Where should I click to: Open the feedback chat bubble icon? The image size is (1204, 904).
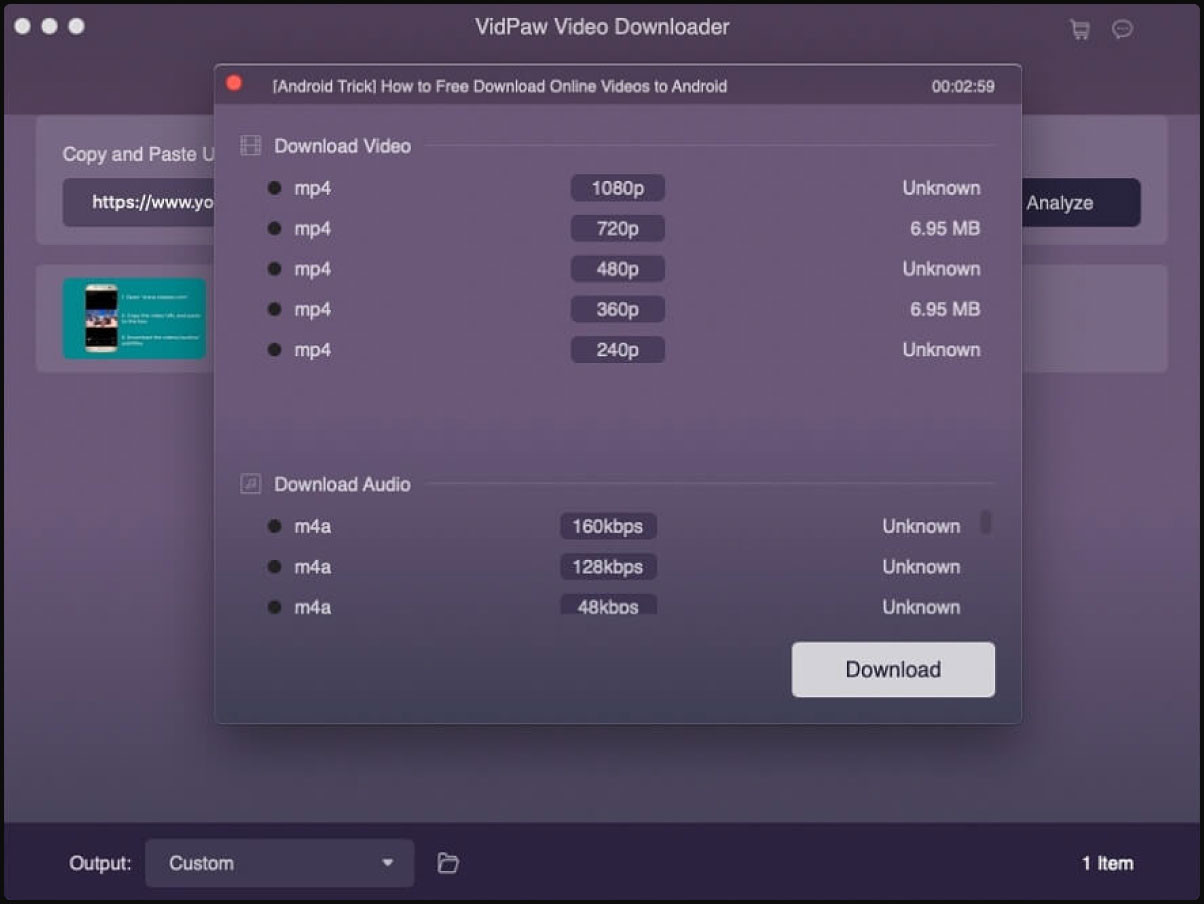(1123, 30)
